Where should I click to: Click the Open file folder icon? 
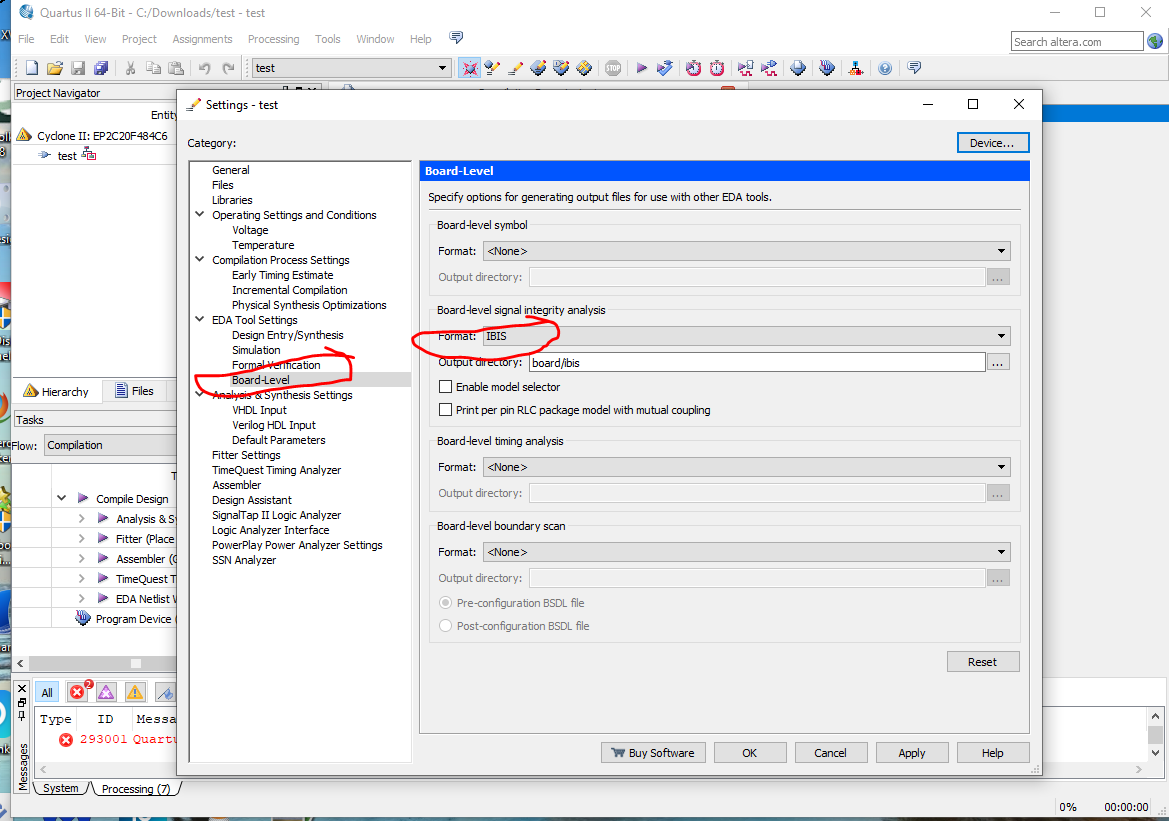pos(55,68)
